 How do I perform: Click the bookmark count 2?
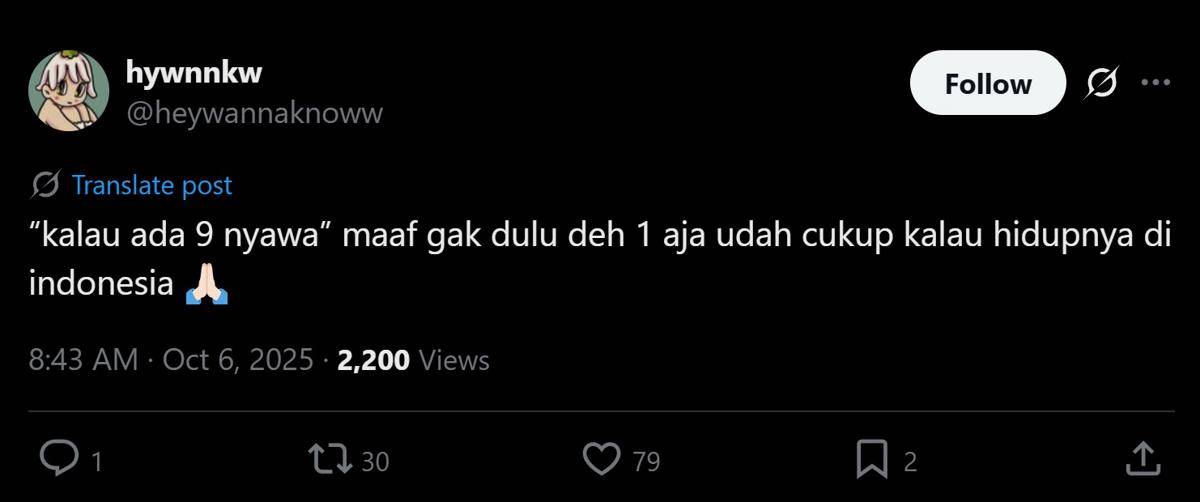910,461
